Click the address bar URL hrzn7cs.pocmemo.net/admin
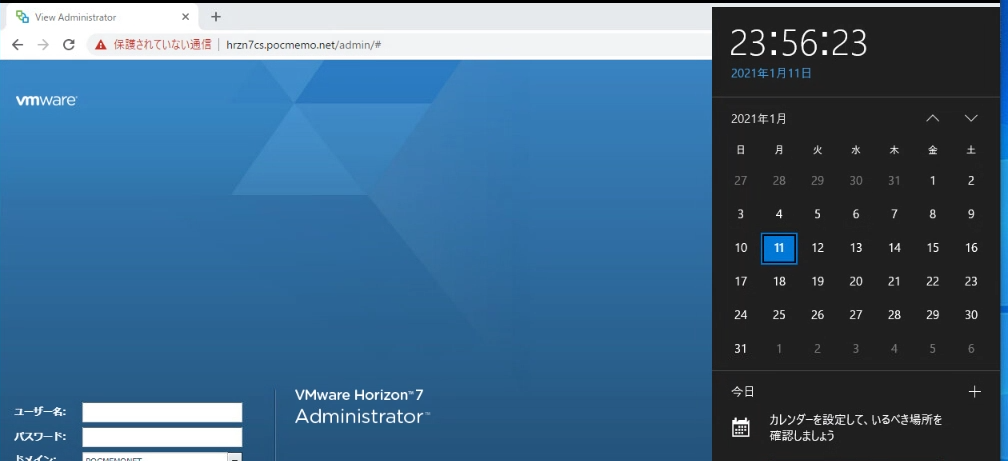 point(304,44)
